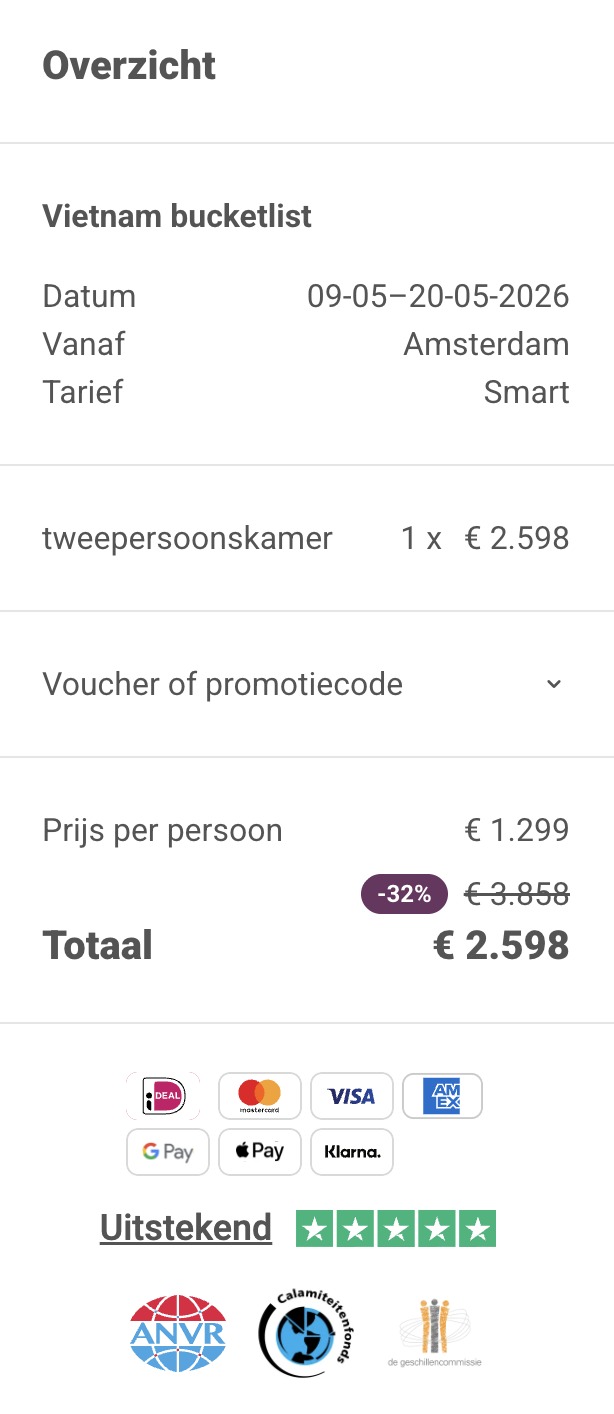Screen dimensions: 614x1414
Task: Expand the voucher chevron arrow
Action: [554, 684]
